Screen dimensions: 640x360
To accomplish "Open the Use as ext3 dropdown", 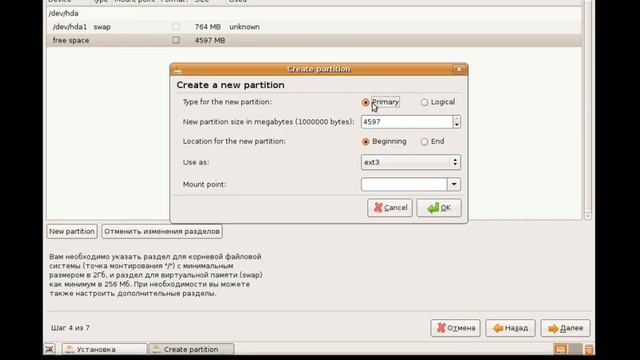I will [411, 162].
